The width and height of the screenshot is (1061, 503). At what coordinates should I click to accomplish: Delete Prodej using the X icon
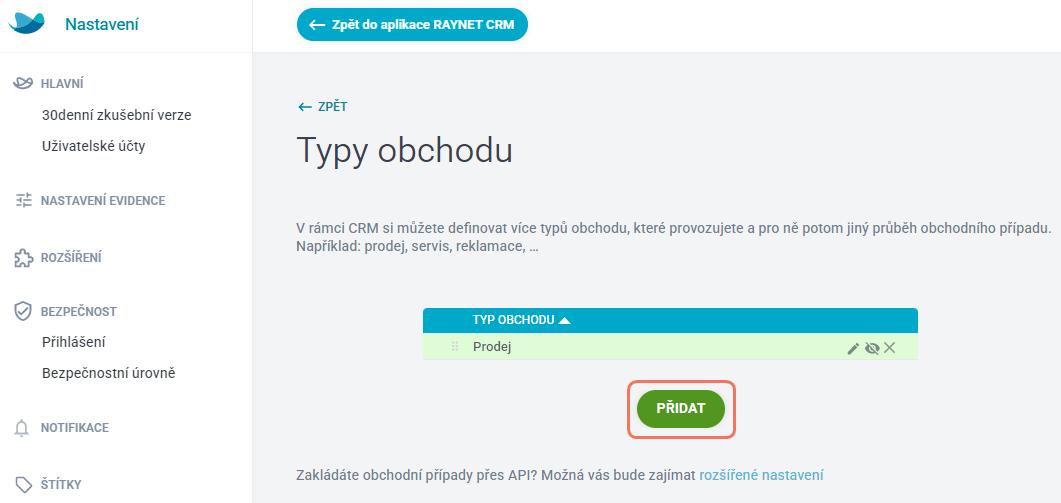tap(890, 348)
